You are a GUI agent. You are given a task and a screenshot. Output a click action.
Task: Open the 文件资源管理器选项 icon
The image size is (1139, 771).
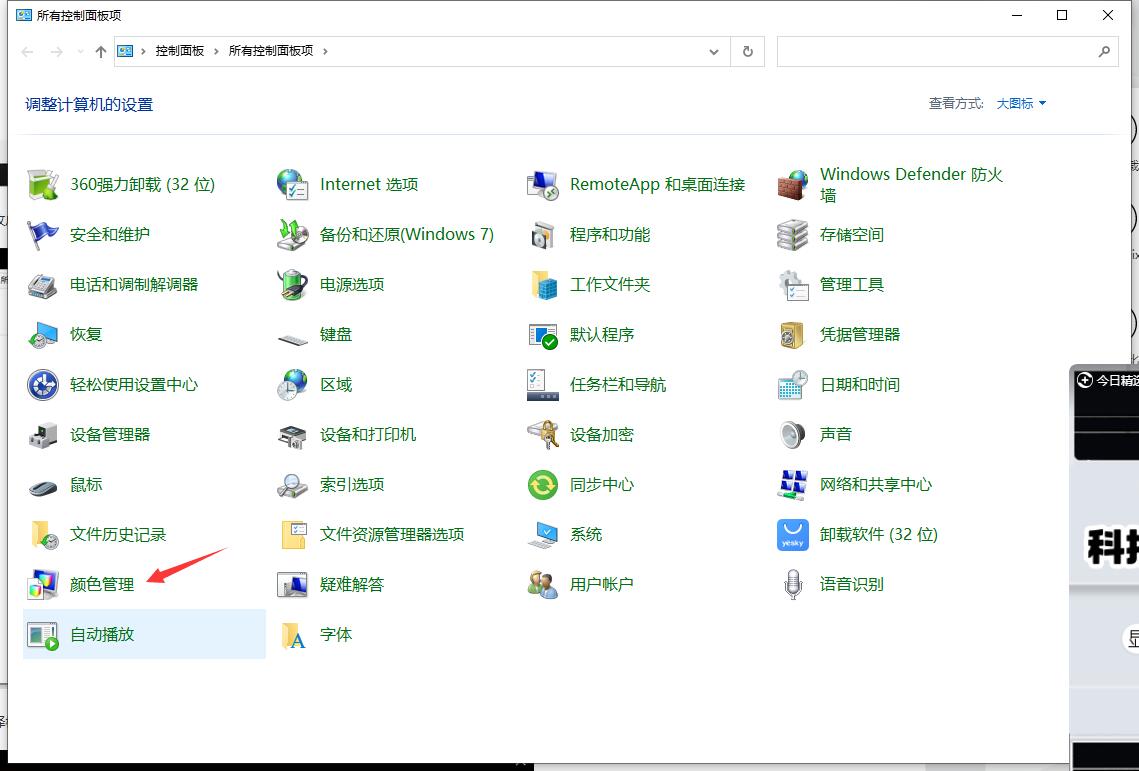tap(293, 535)
